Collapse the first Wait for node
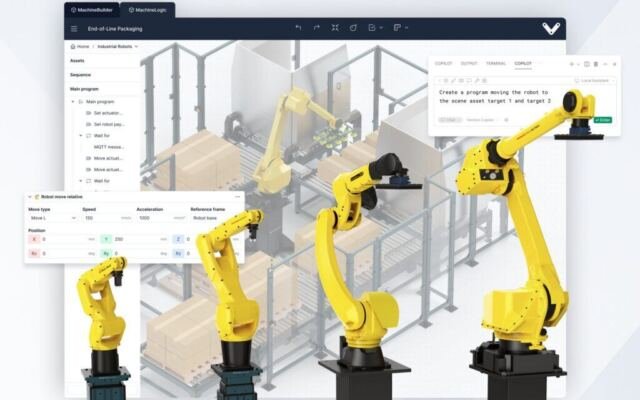The width and height of the screenshot is (640, 400). (80, 136)
